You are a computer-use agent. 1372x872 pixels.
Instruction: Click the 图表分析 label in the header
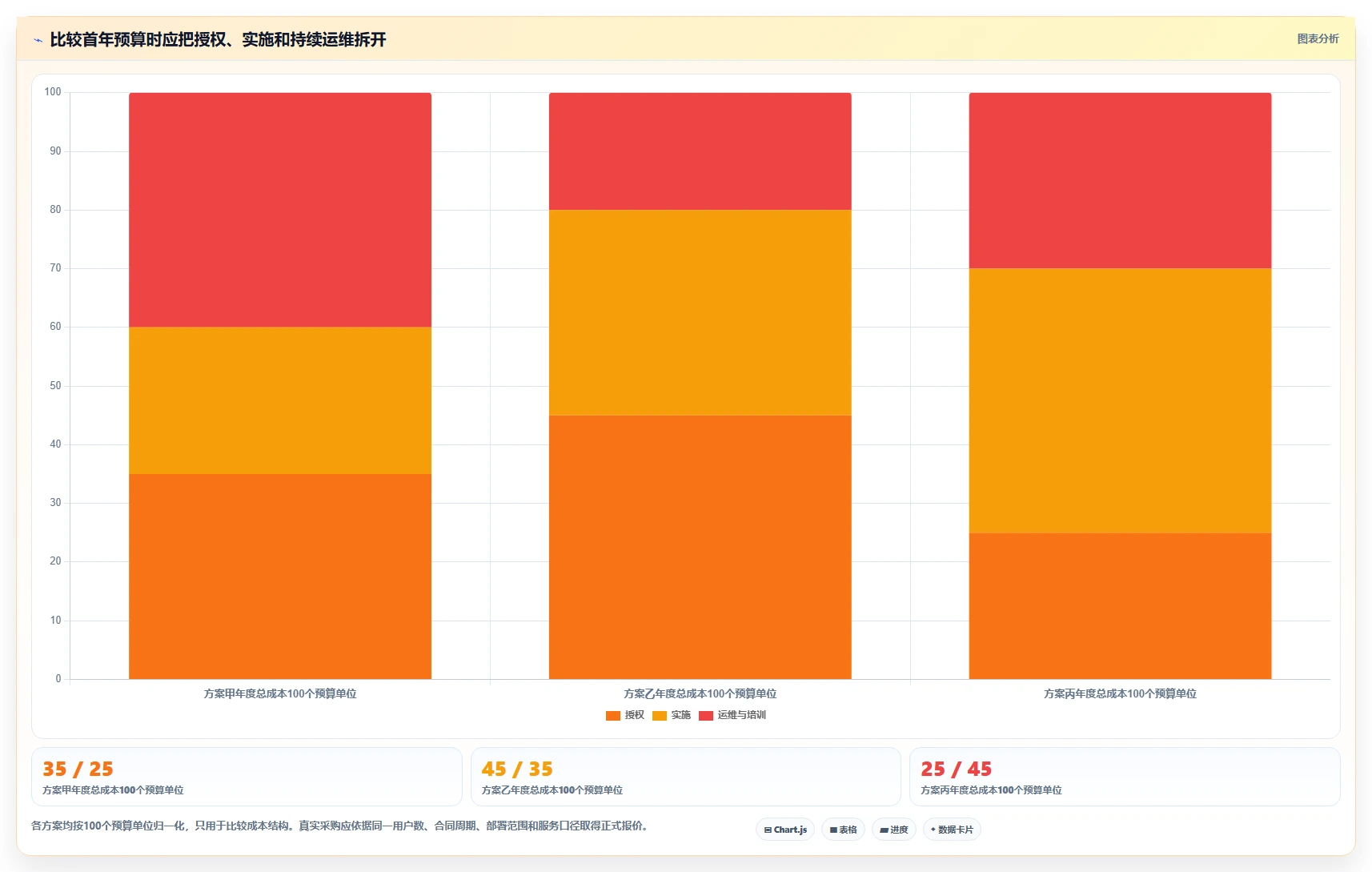[x=1318, y=38]
